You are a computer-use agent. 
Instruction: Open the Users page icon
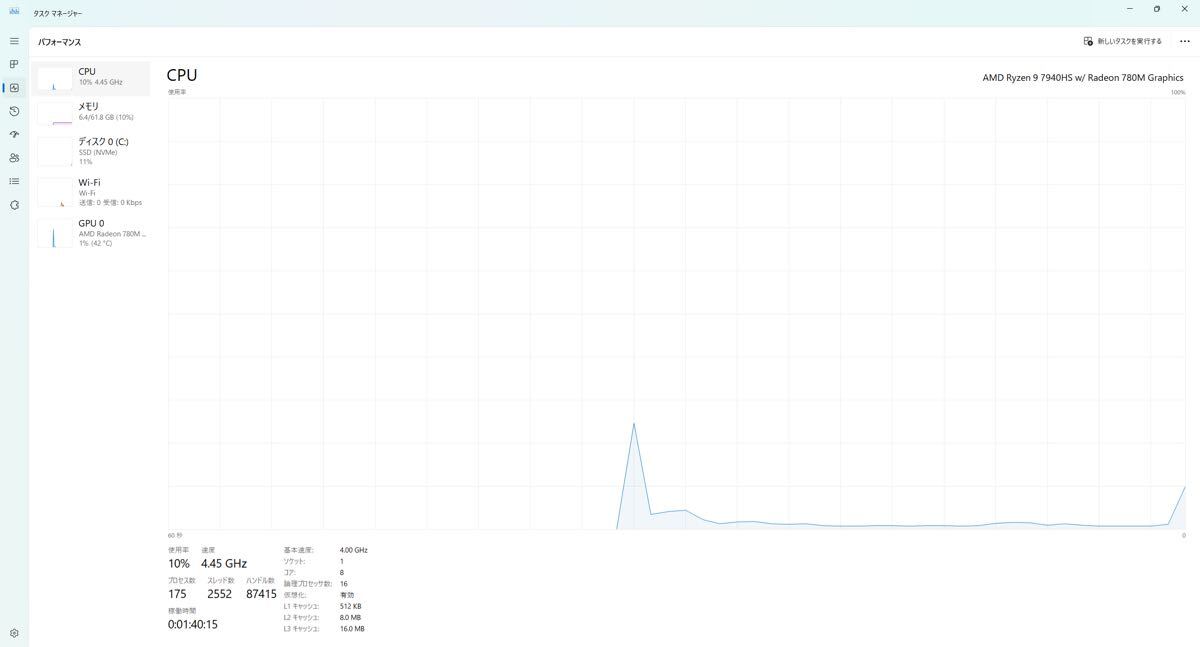click(x=14, y=158)
